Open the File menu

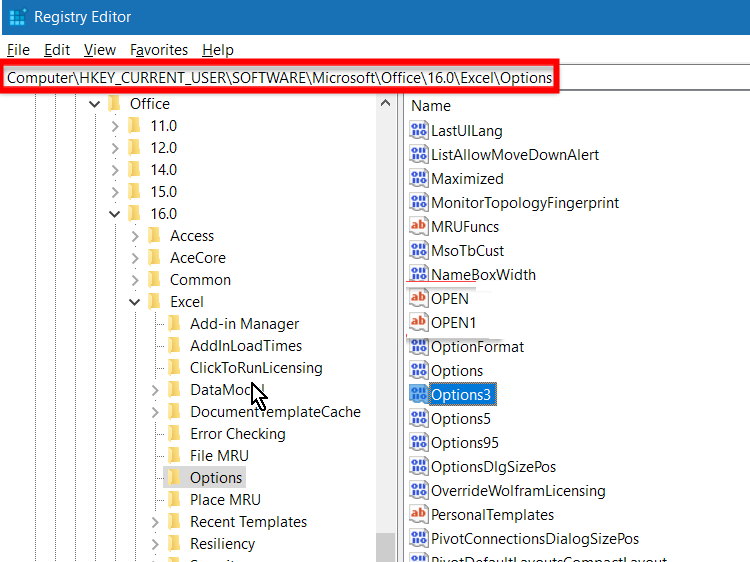click(x=18, y=50)
